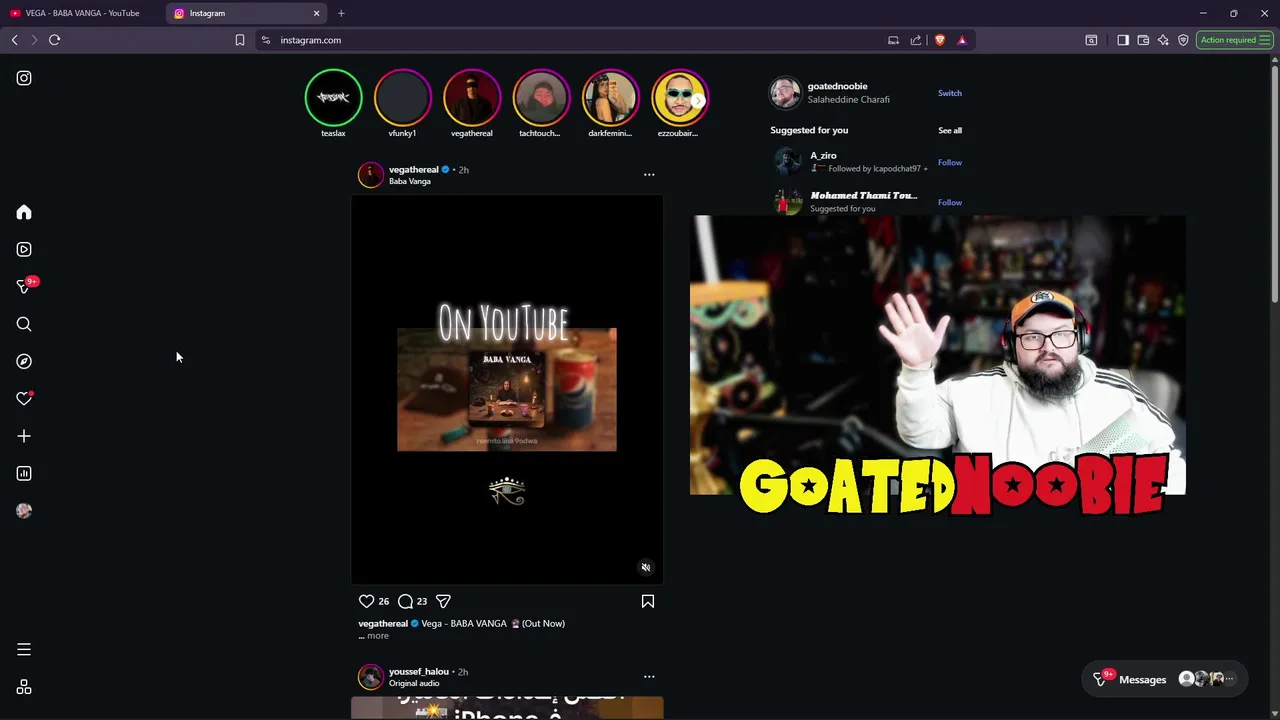Image resolution: width=1280 pixels, height=720 pixels.
Task: View teaslax story
Action: click(x=333, y=98)
